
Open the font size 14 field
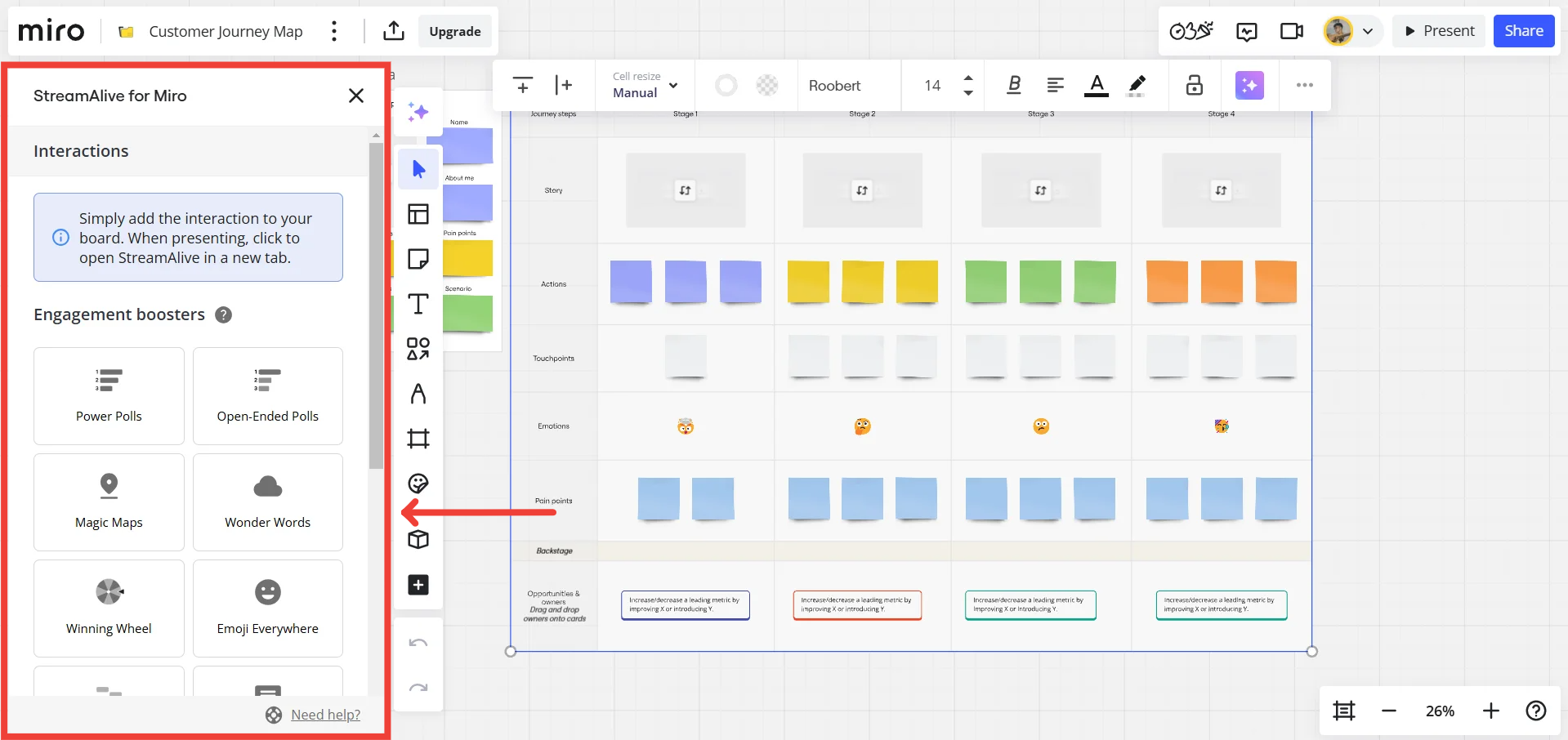click(x=932, y=85)
